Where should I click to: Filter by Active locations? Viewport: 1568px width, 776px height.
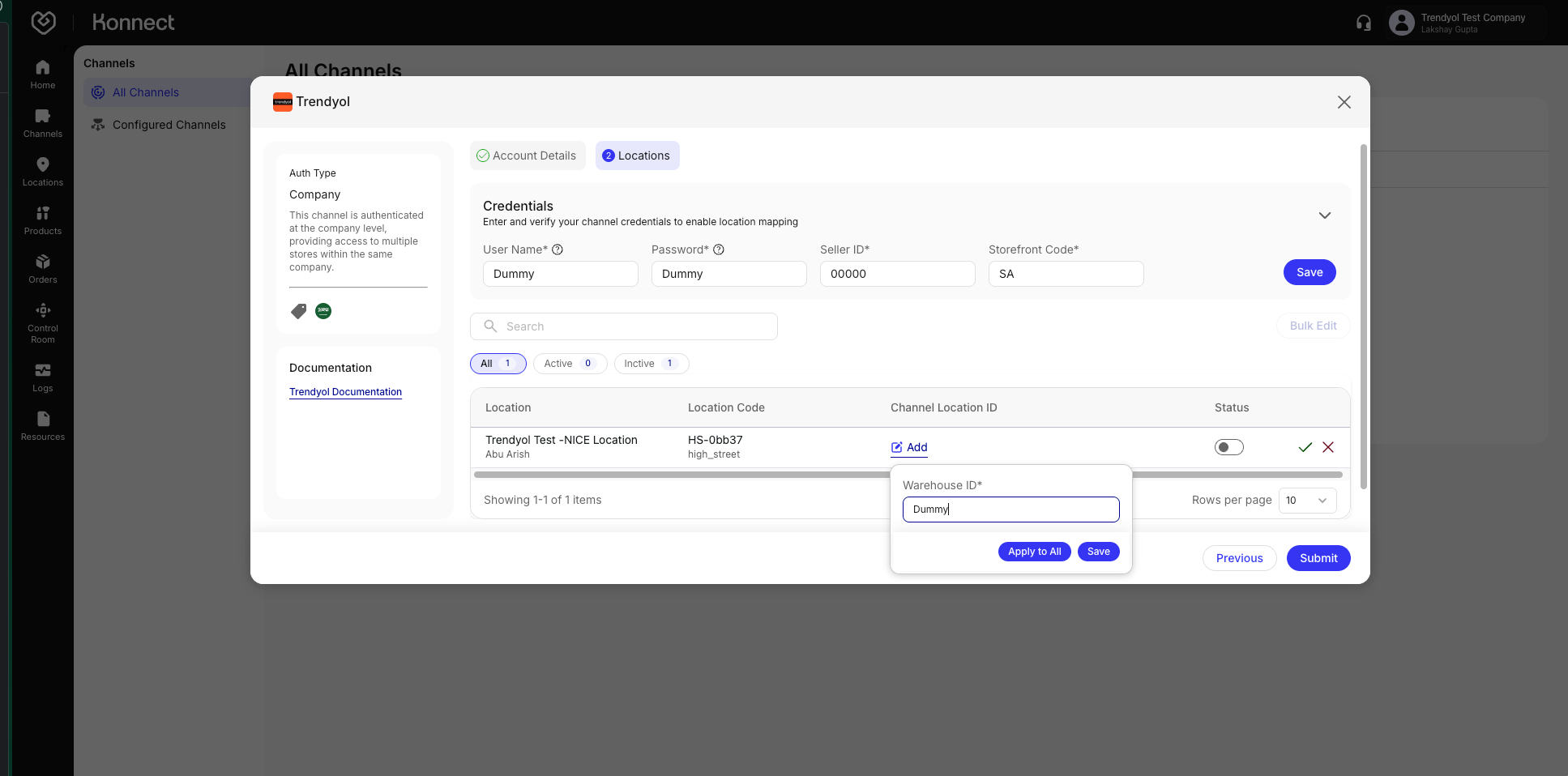pyautogui.click(x=570, y=364)
